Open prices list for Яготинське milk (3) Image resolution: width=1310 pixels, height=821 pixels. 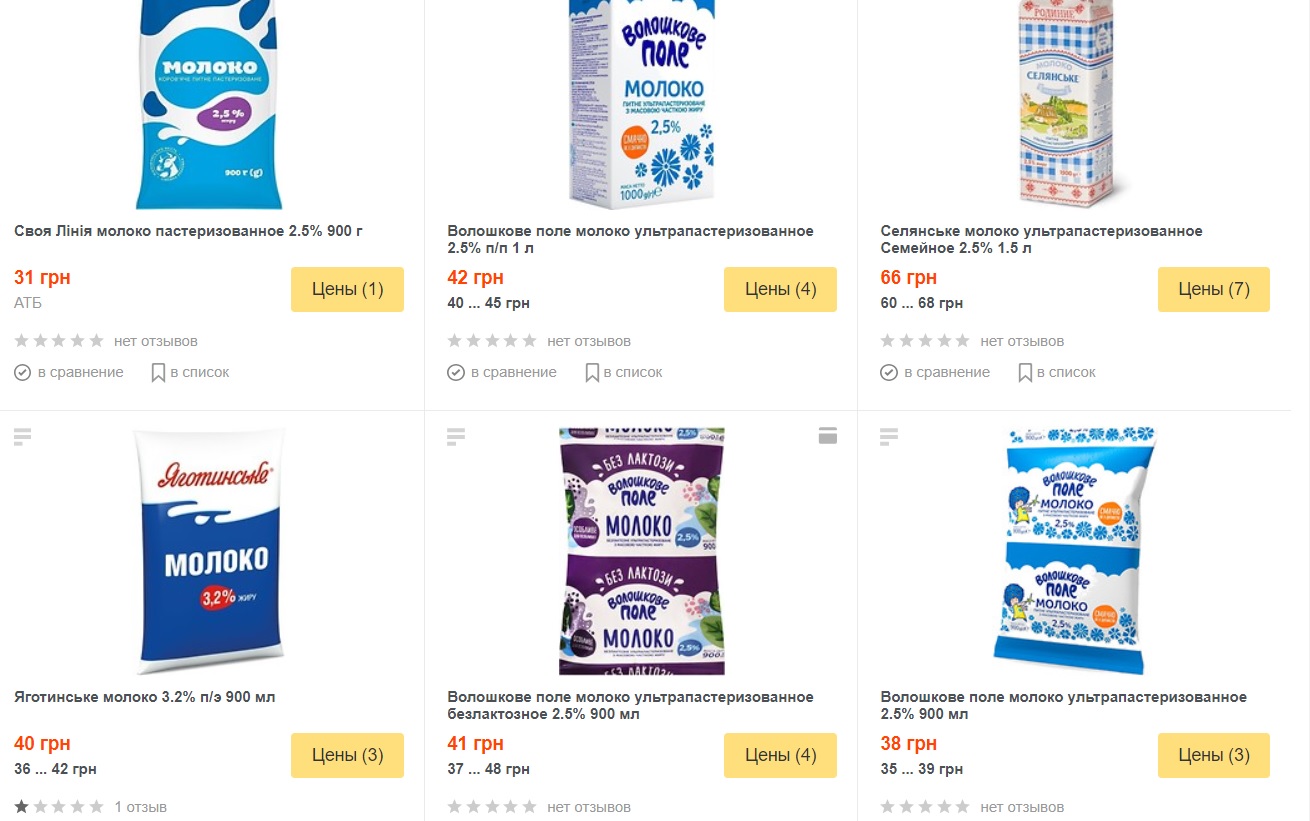[x=347, y=755]
